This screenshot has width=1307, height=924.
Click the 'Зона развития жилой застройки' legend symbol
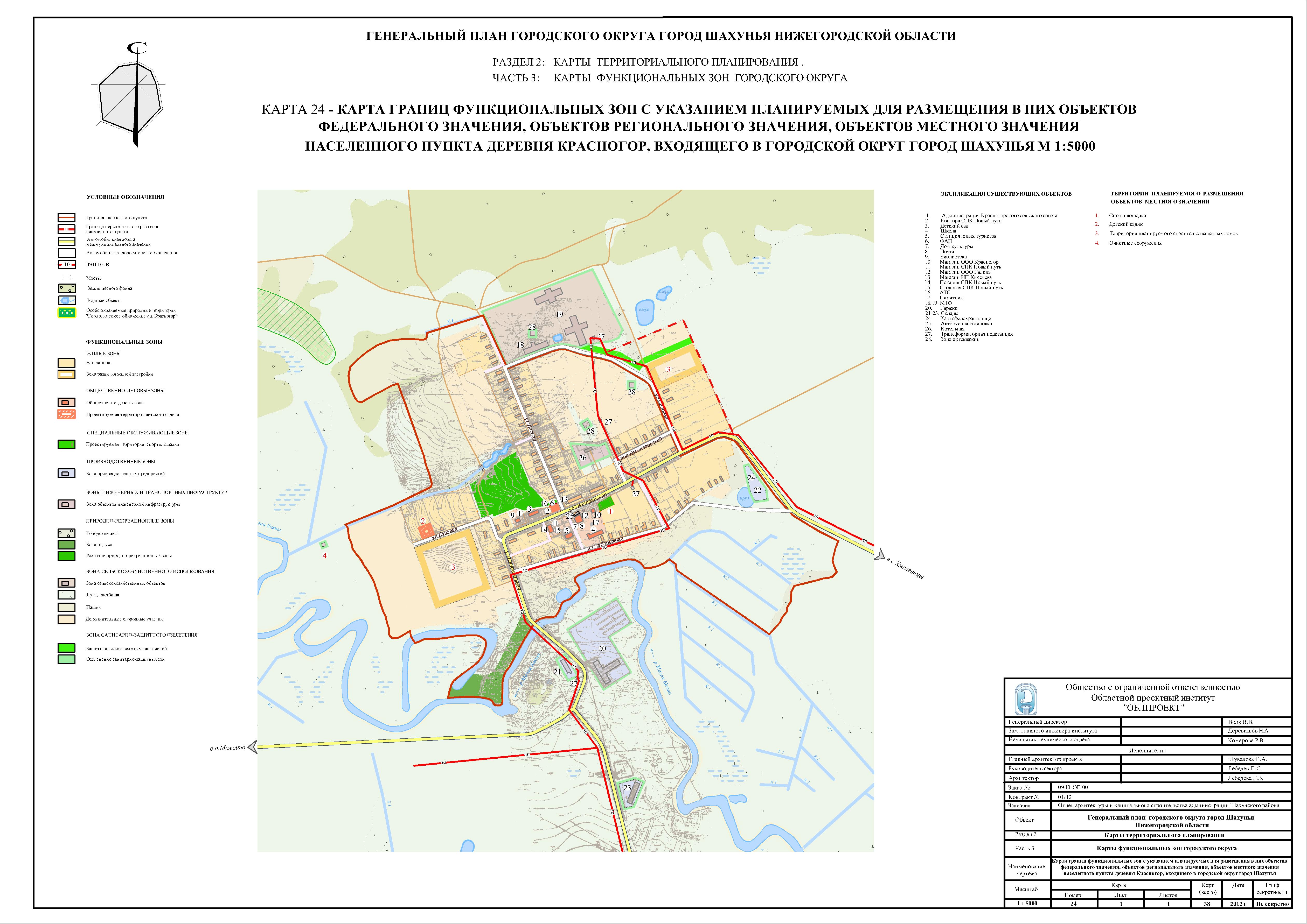coord(67,374)
